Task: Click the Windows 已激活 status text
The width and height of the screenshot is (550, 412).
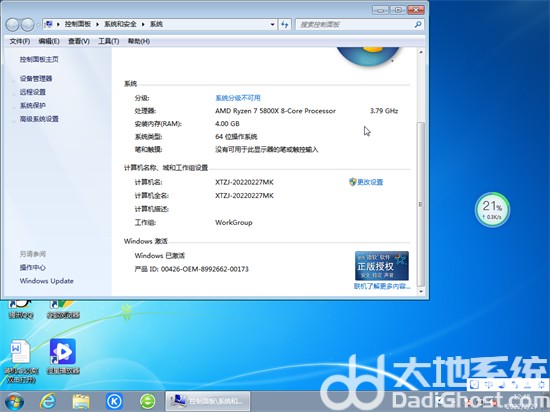Action: pos(160,256)
